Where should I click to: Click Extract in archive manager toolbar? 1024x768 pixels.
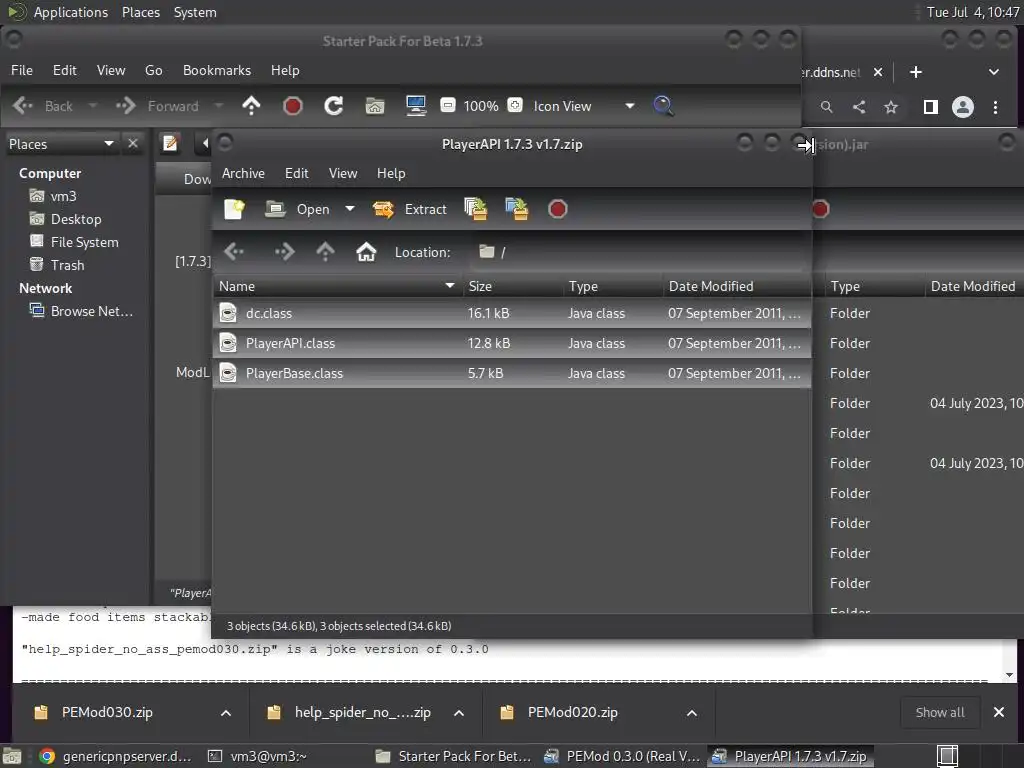(x=409, y=209)
